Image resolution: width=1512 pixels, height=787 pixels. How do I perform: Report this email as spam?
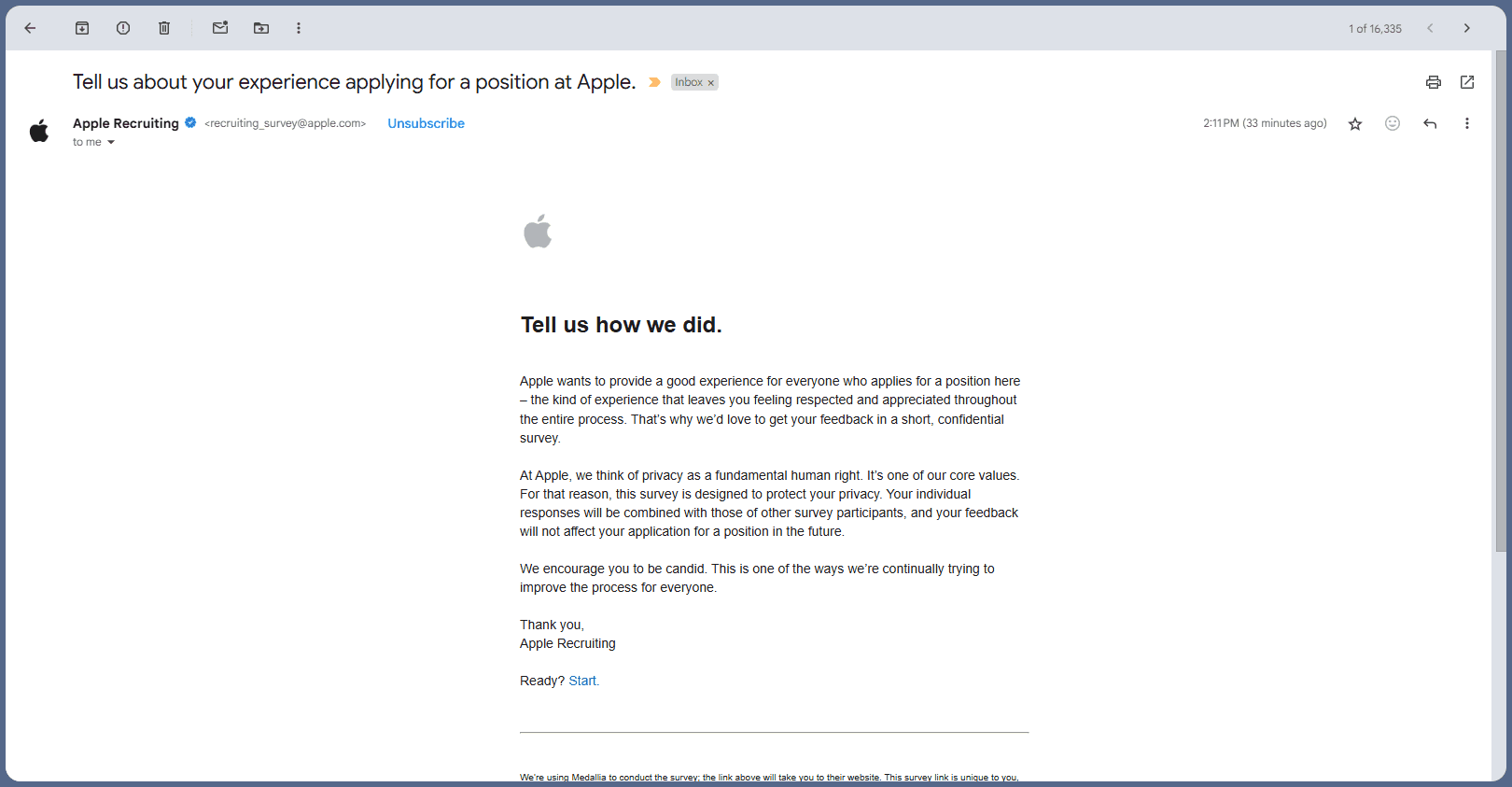[123, 28]
